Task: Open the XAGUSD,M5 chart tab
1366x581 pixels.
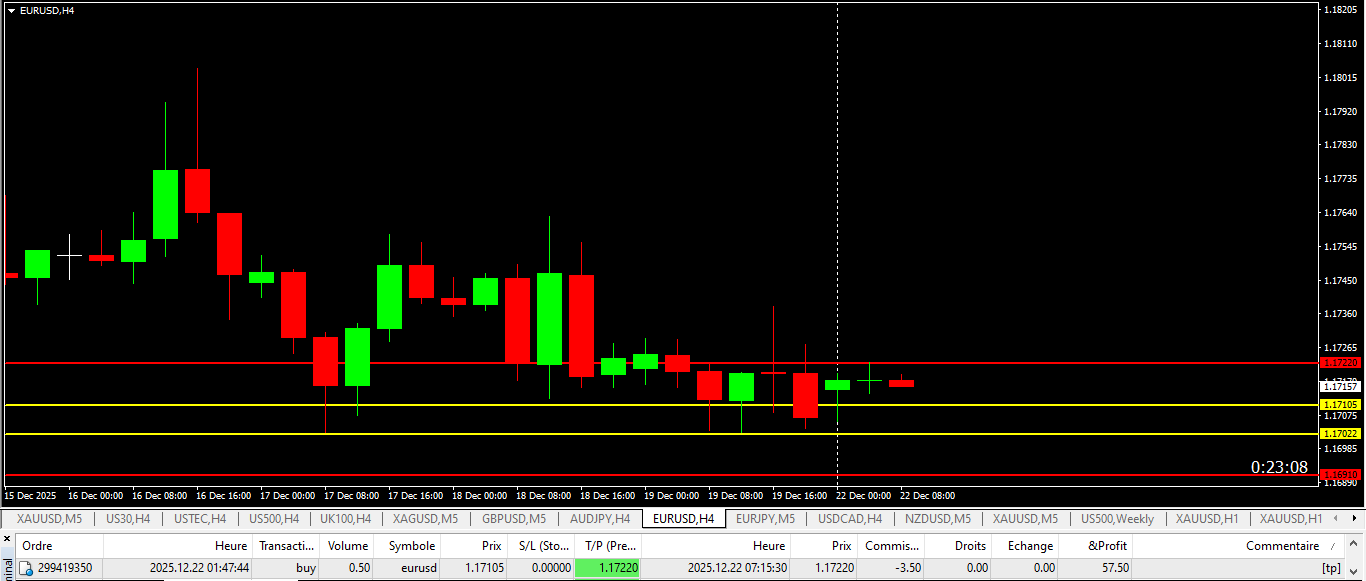Action: click(425, 519)
